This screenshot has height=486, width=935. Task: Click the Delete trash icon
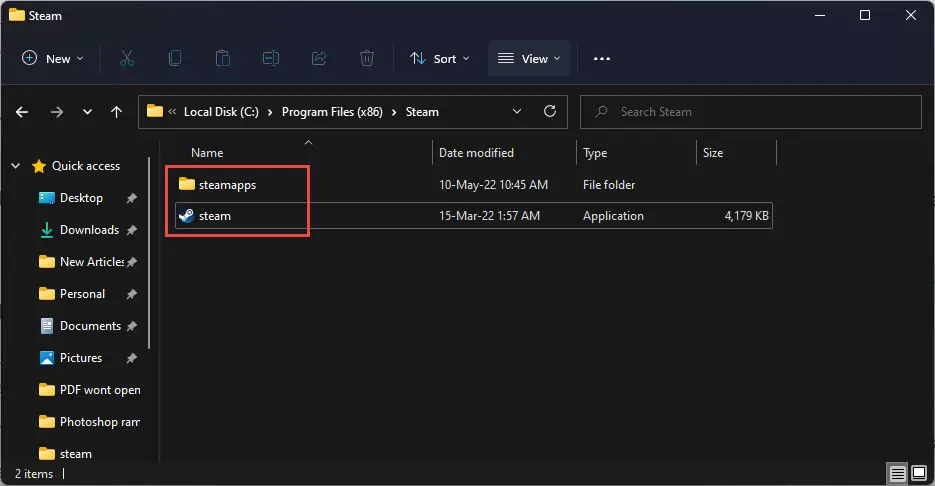click(x=367, y=58)
